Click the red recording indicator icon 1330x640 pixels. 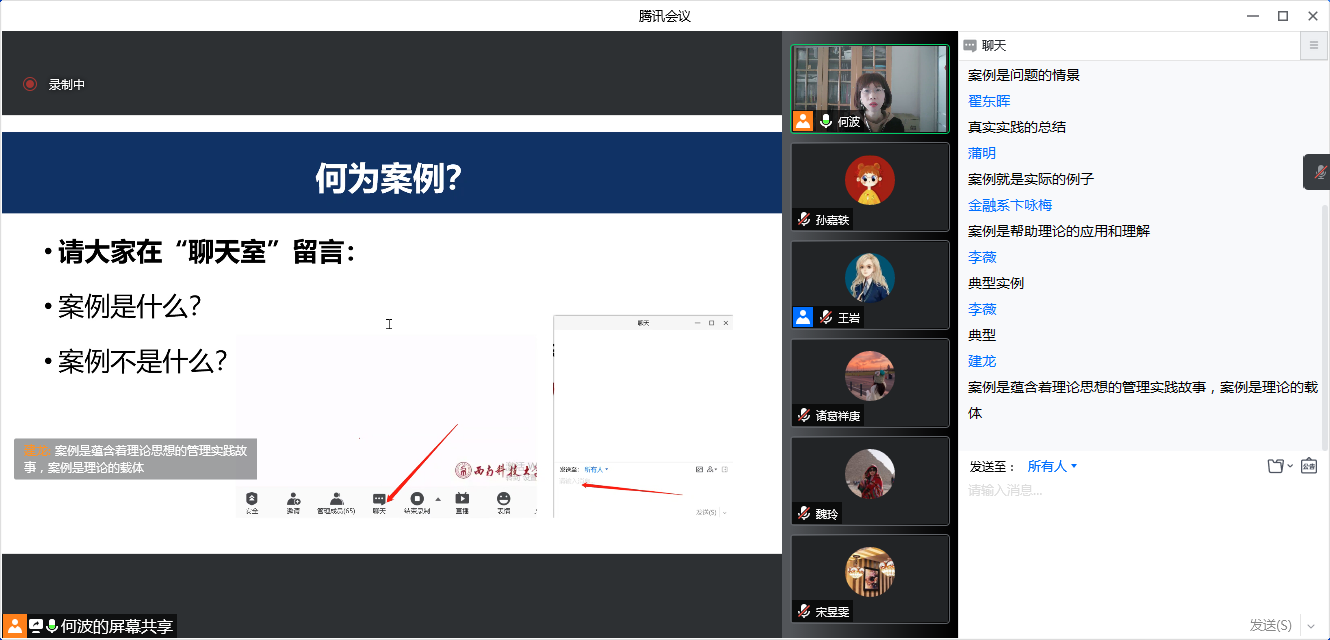tap(30, 85)
